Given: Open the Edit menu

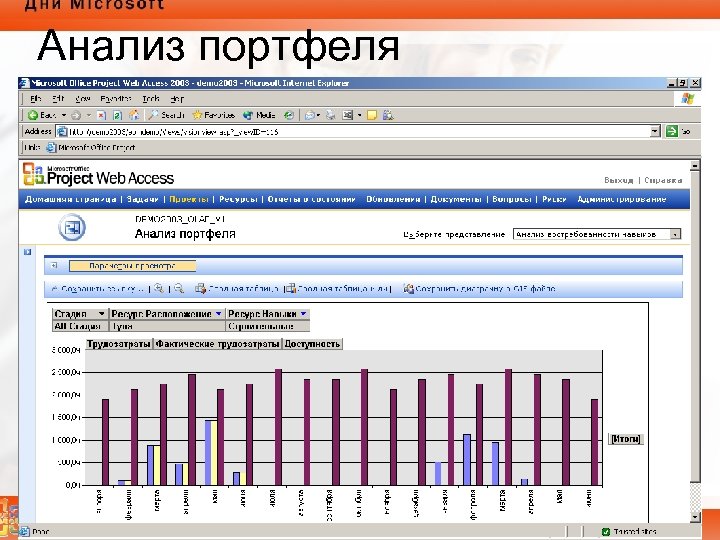Looking at the screenshot, I should (x=57, y=98).
